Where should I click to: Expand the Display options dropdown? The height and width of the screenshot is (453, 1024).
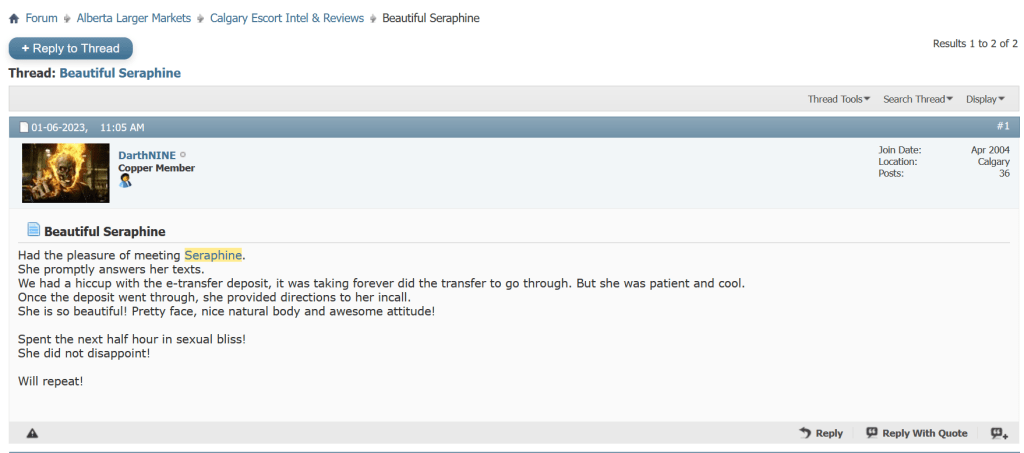[985, 99]
